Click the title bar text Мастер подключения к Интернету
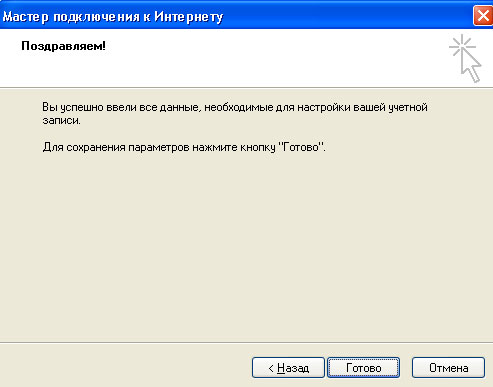The image size is (493, 387). tap(113, 17)
